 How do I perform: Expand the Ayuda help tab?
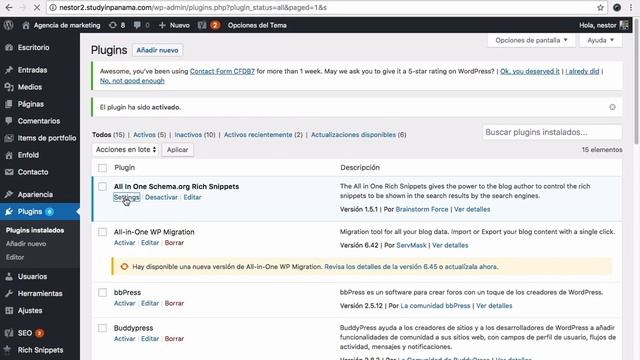(x=600, y=40)
